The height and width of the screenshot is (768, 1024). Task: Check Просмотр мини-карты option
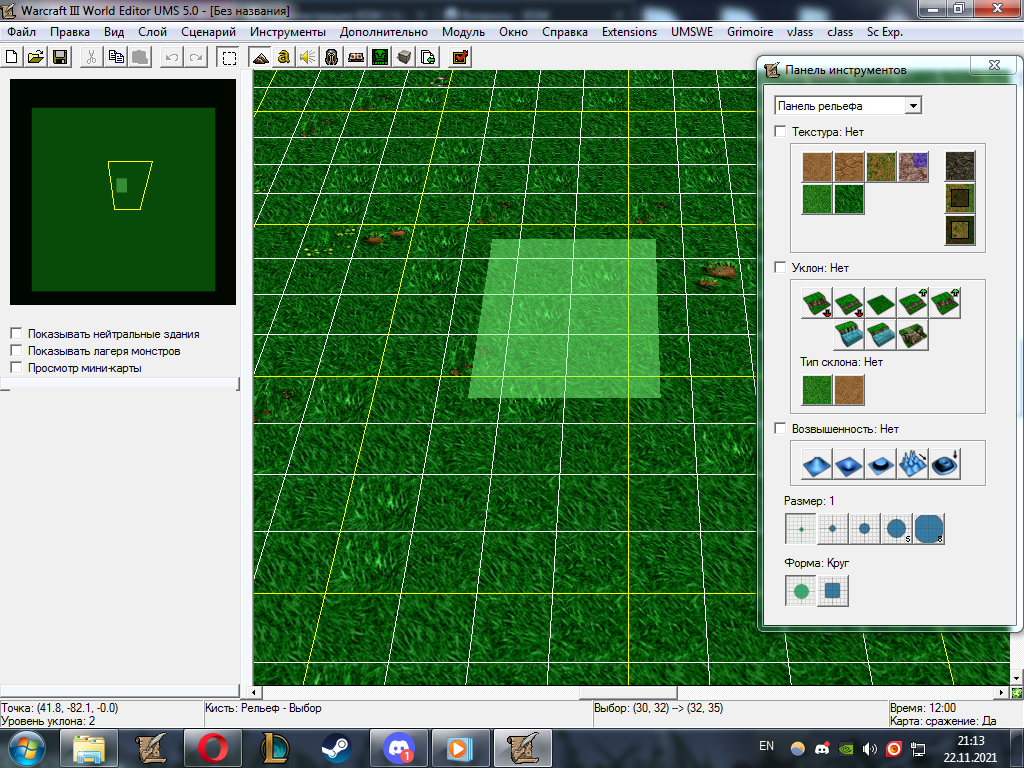click(x=16, y=367)
